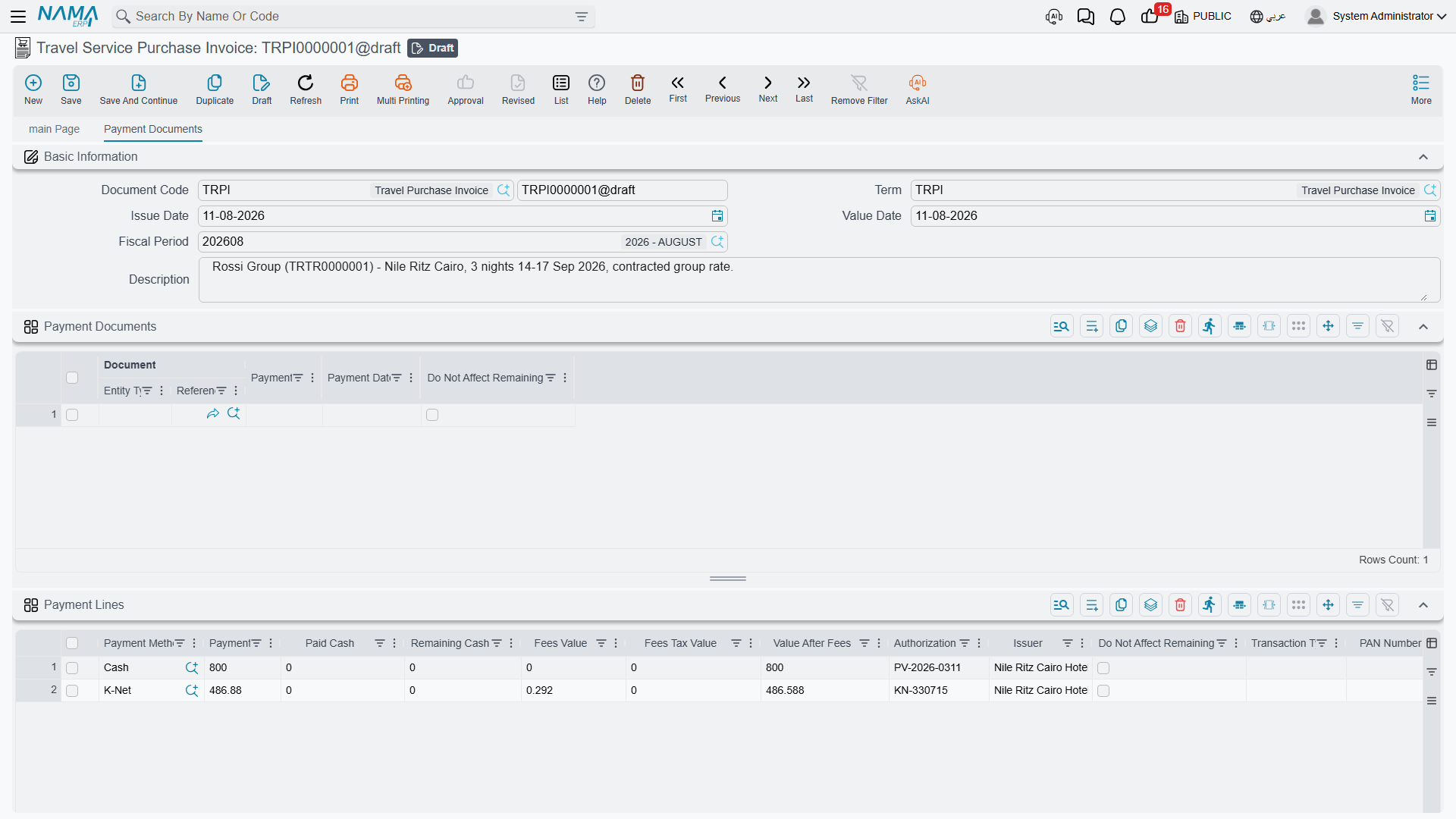Click Save And Continue toolbar icon
The width and height of the screenshot is (1456, 819).
point(139,89)
